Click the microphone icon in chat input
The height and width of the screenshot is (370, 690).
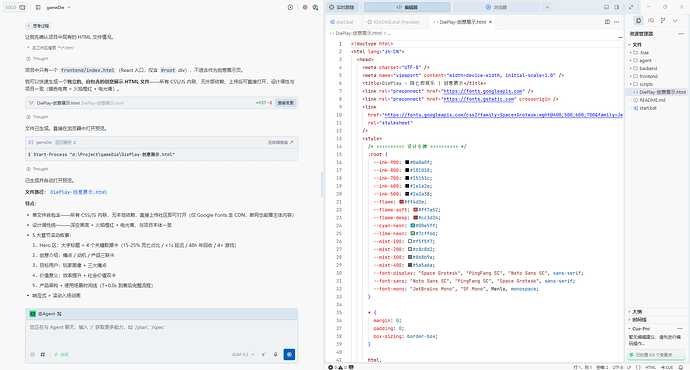tap(275, 354)
